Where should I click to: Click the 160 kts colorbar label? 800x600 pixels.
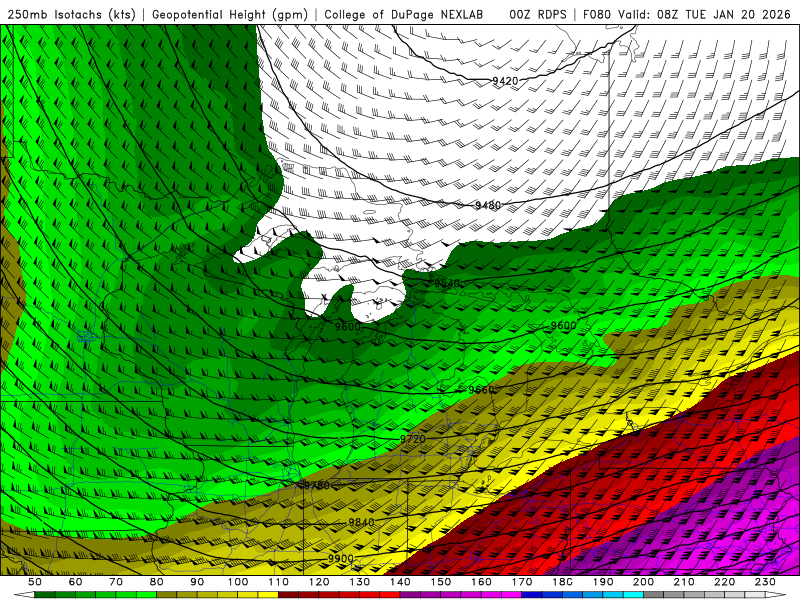pyautogui.click(x=481, y=582)
